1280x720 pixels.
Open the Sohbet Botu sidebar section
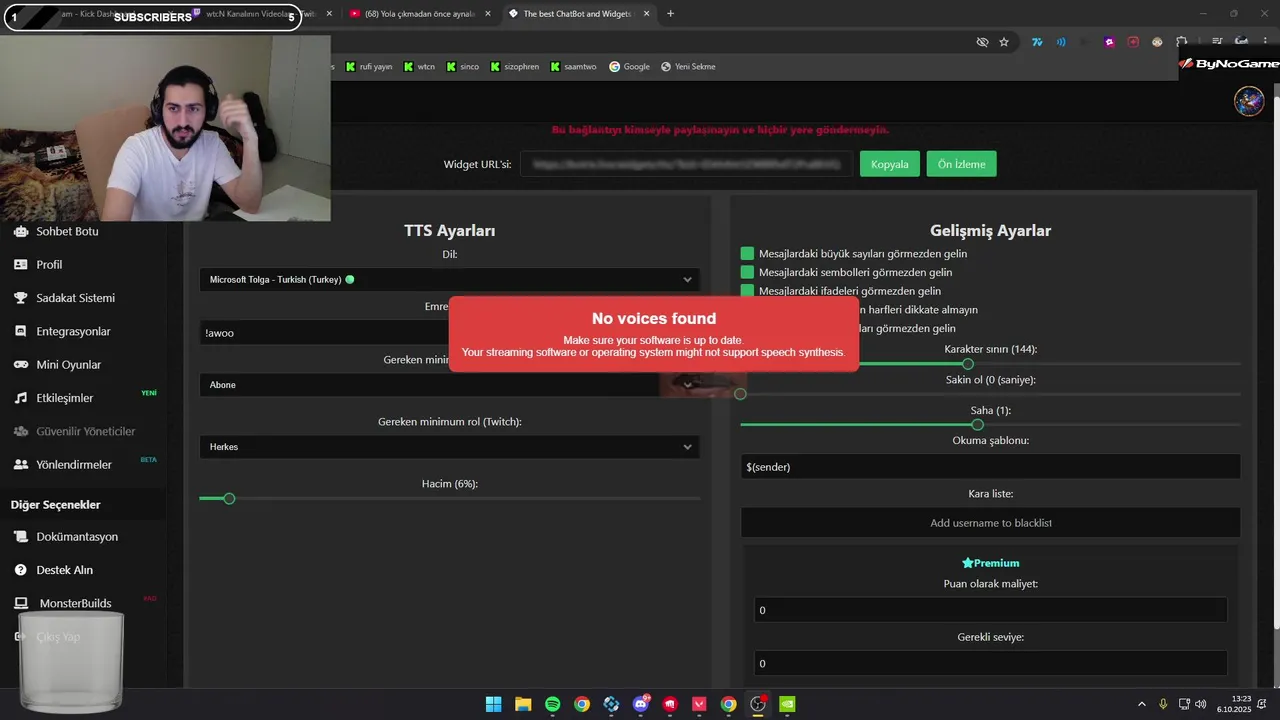tap(56, 231)
